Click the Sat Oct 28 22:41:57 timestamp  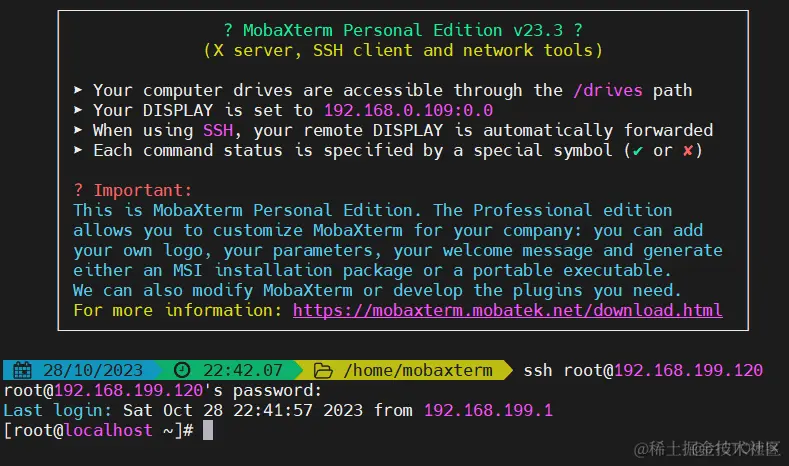[x=243, y=410]
